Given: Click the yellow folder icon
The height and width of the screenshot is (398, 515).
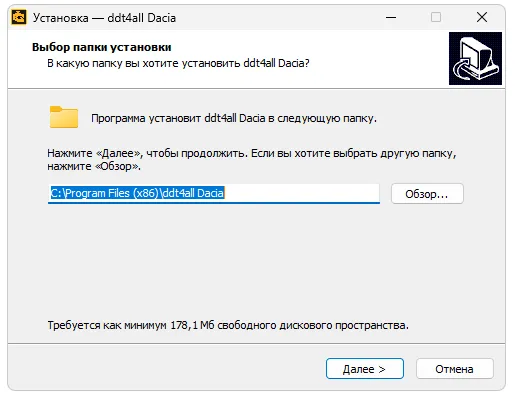Looking at the screenshot, I should [x=64, y=117].
